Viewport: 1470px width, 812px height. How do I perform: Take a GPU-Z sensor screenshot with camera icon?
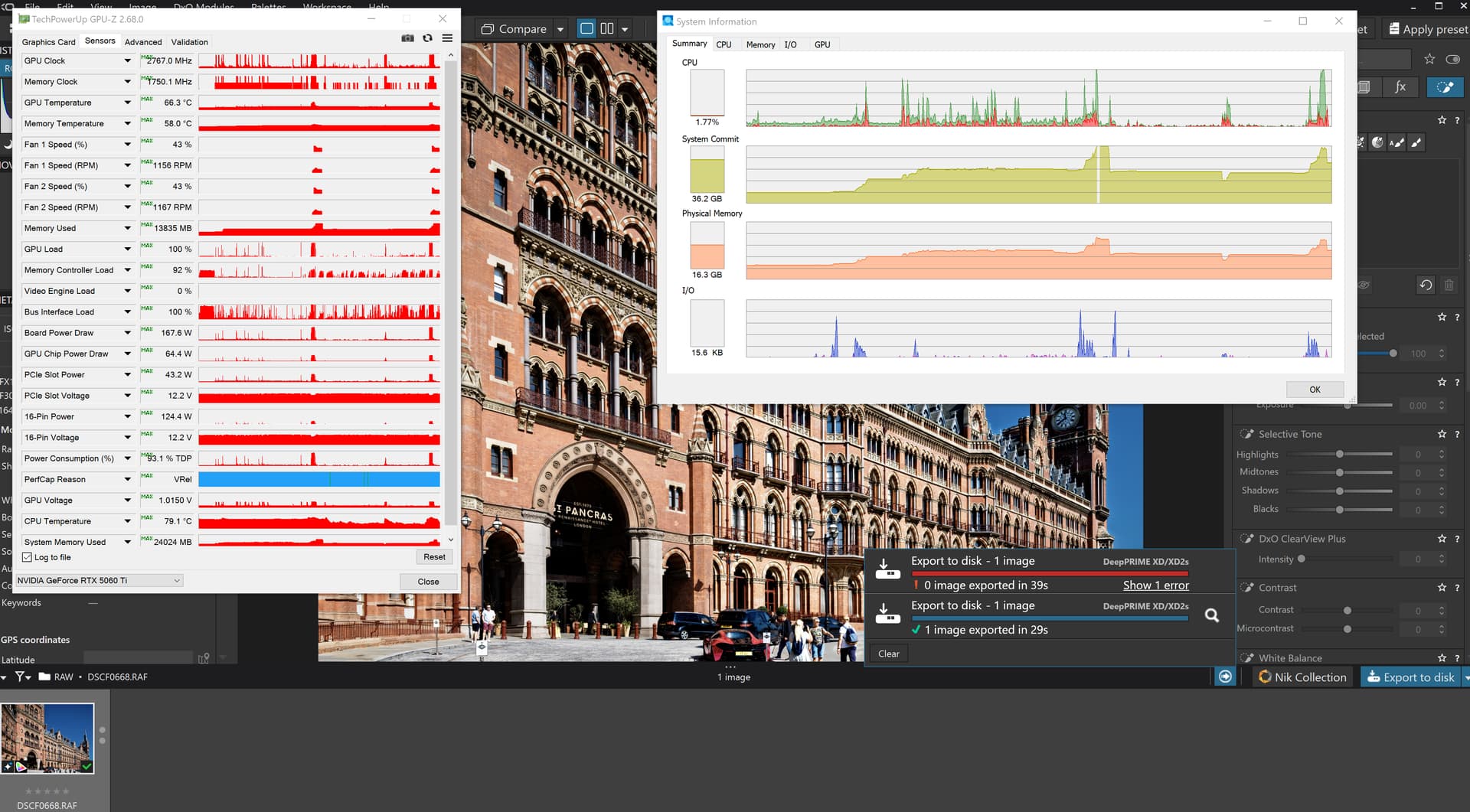pyautogui.click(x=407, y=38)
